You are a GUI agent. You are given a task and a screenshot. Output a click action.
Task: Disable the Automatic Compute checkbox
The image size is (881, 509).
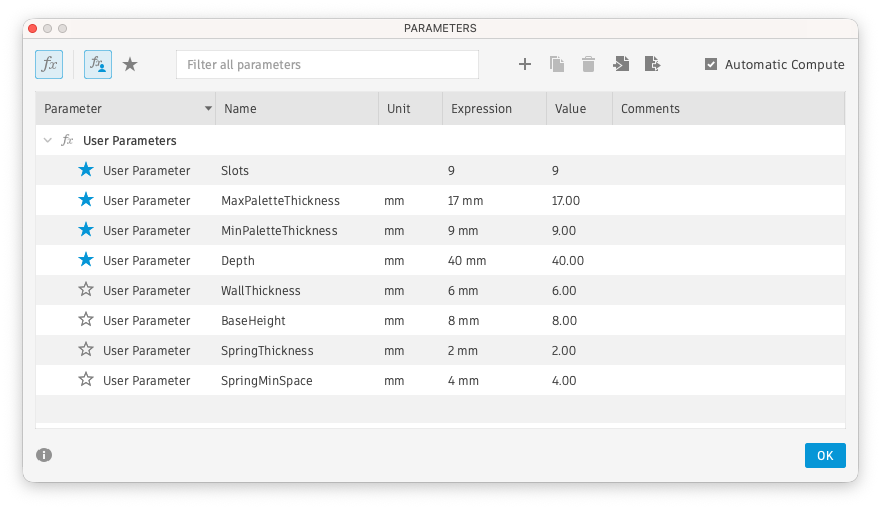[x=711, y=65]
